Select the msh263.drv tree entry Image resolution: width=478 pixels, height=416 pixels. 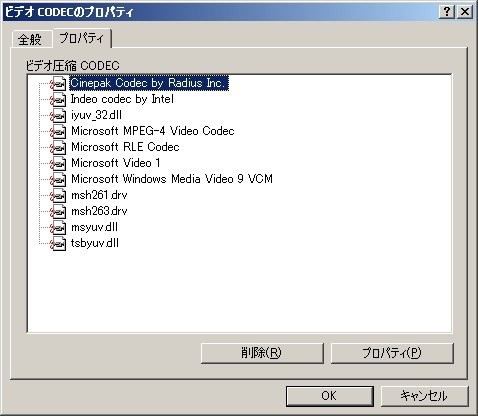pos(99,211)
